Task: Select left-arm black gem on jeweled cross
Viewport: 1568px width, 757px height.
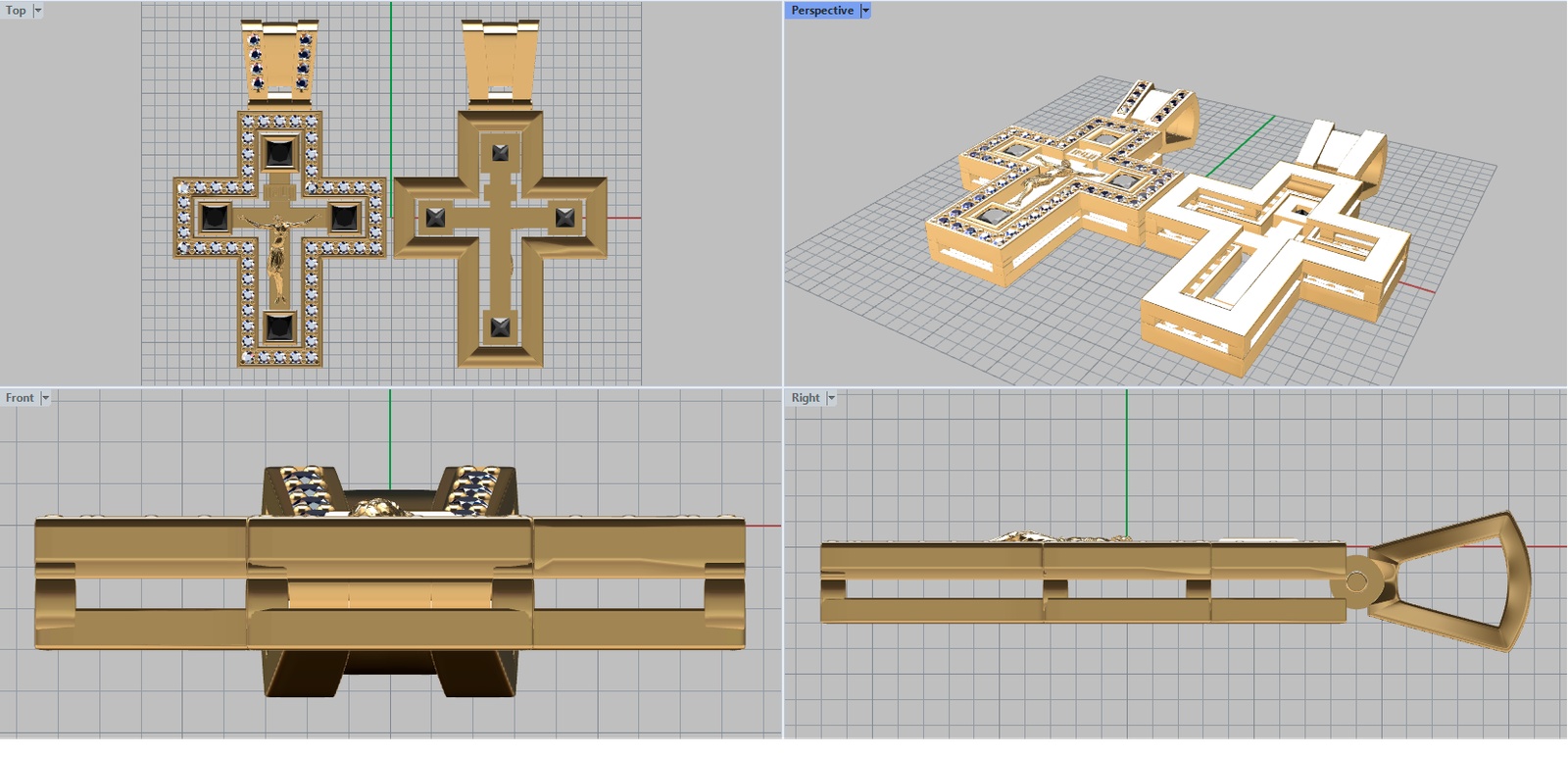Action: (x=214, y=217)
